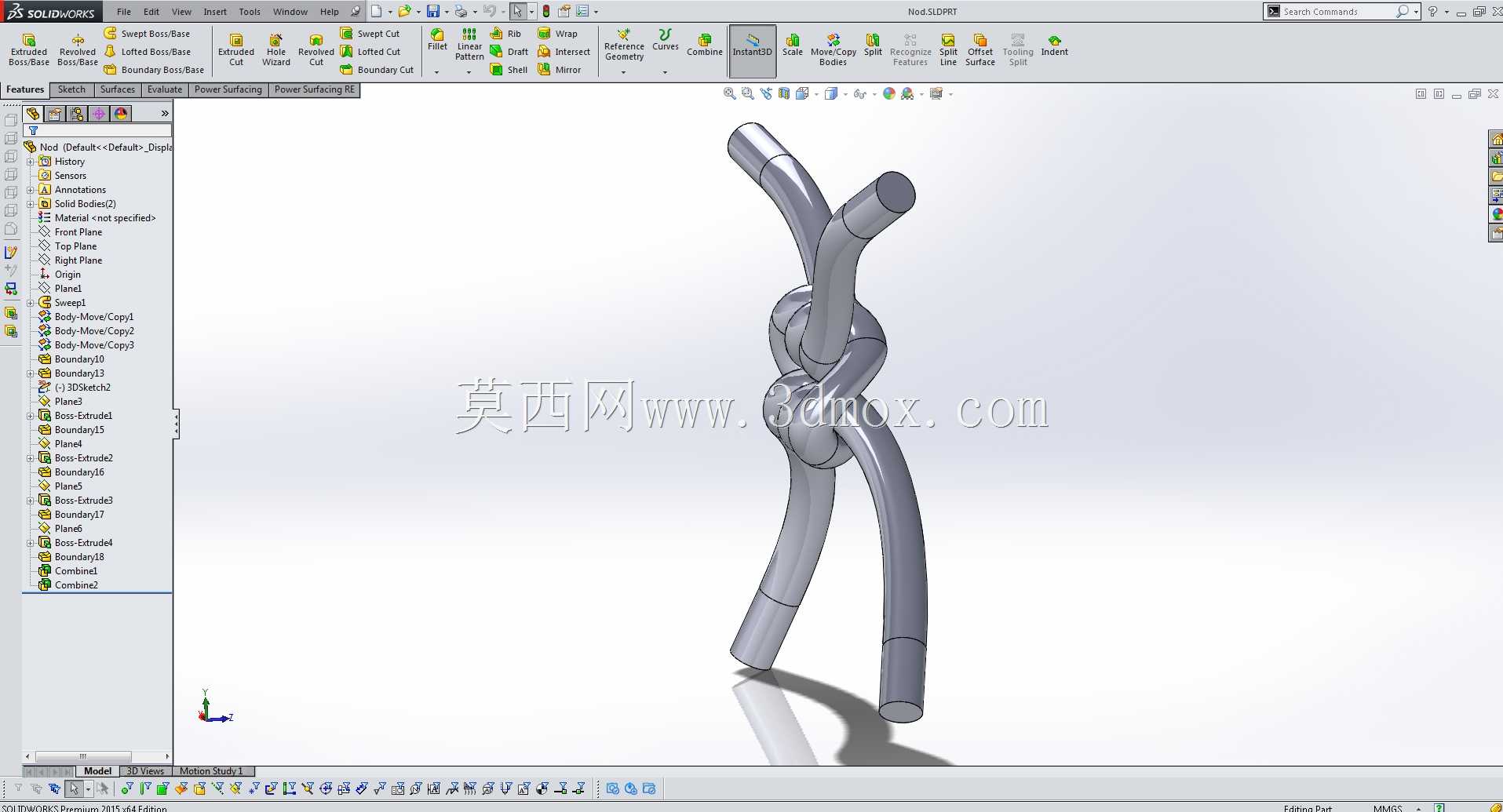The width and height of the screenshot is (1503, 812).
Task: Expand the Solid Bodies(2) folder
Action: click(31, 204)
